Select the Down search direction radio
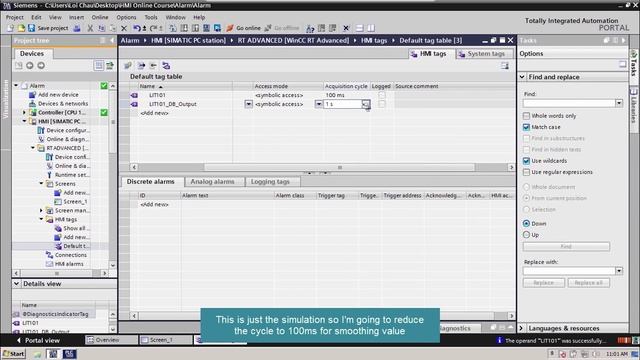Image resolution: width=640 pixels, height=360 pixels. 527,224
